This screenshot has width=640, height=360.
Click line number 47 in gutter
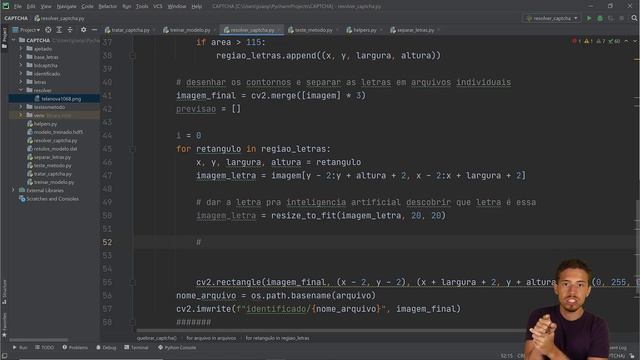coord(107,176)
